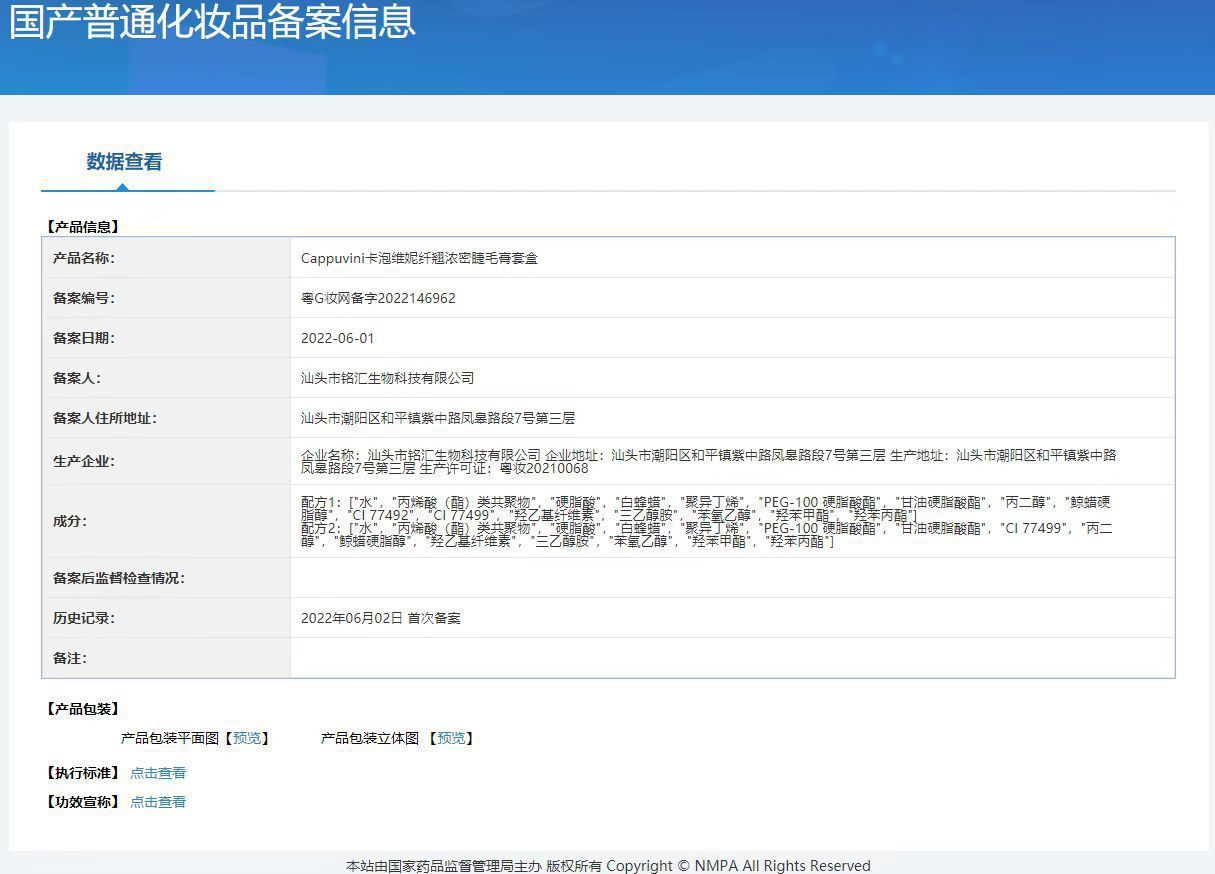
Task: Open 点击查看 link for 执行标准
Action: pos(158,773)
